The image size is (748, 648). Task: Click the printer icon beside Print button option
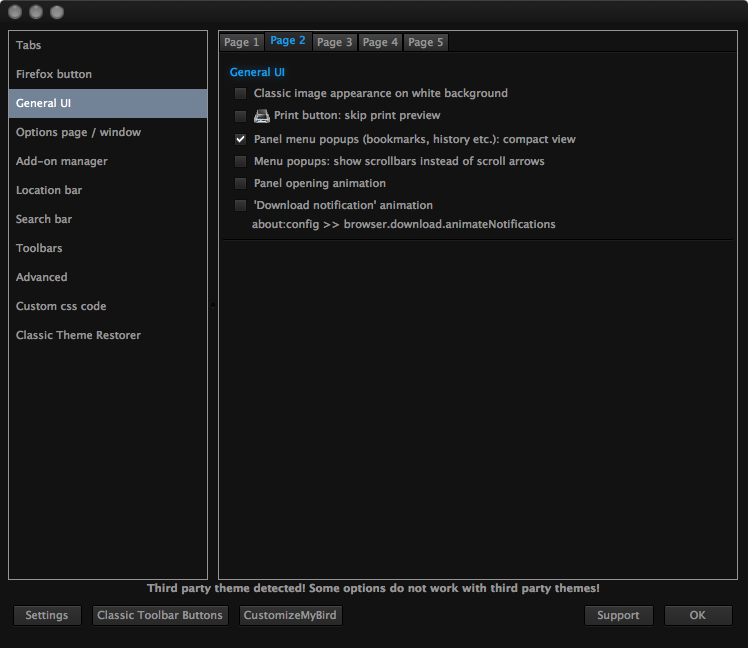261,116
